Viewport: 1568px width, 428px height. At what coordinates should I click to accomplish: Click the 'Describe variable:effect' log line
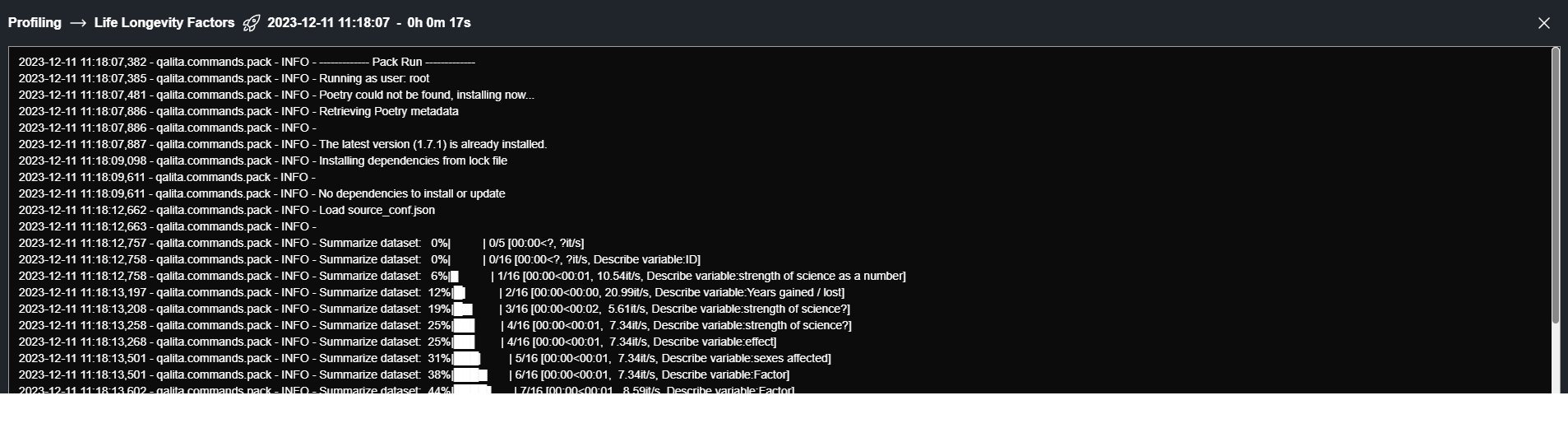pos(714,342)
